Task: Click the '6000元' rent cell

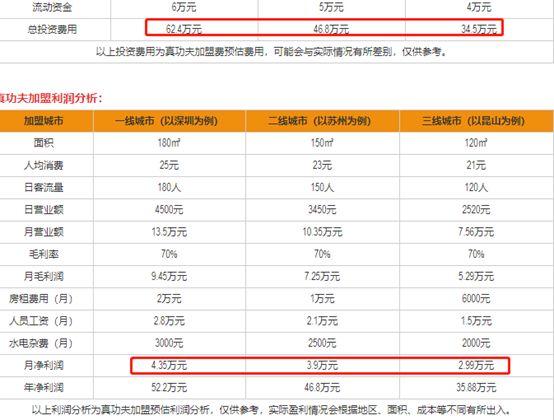Action: click(x=476, y=298)
